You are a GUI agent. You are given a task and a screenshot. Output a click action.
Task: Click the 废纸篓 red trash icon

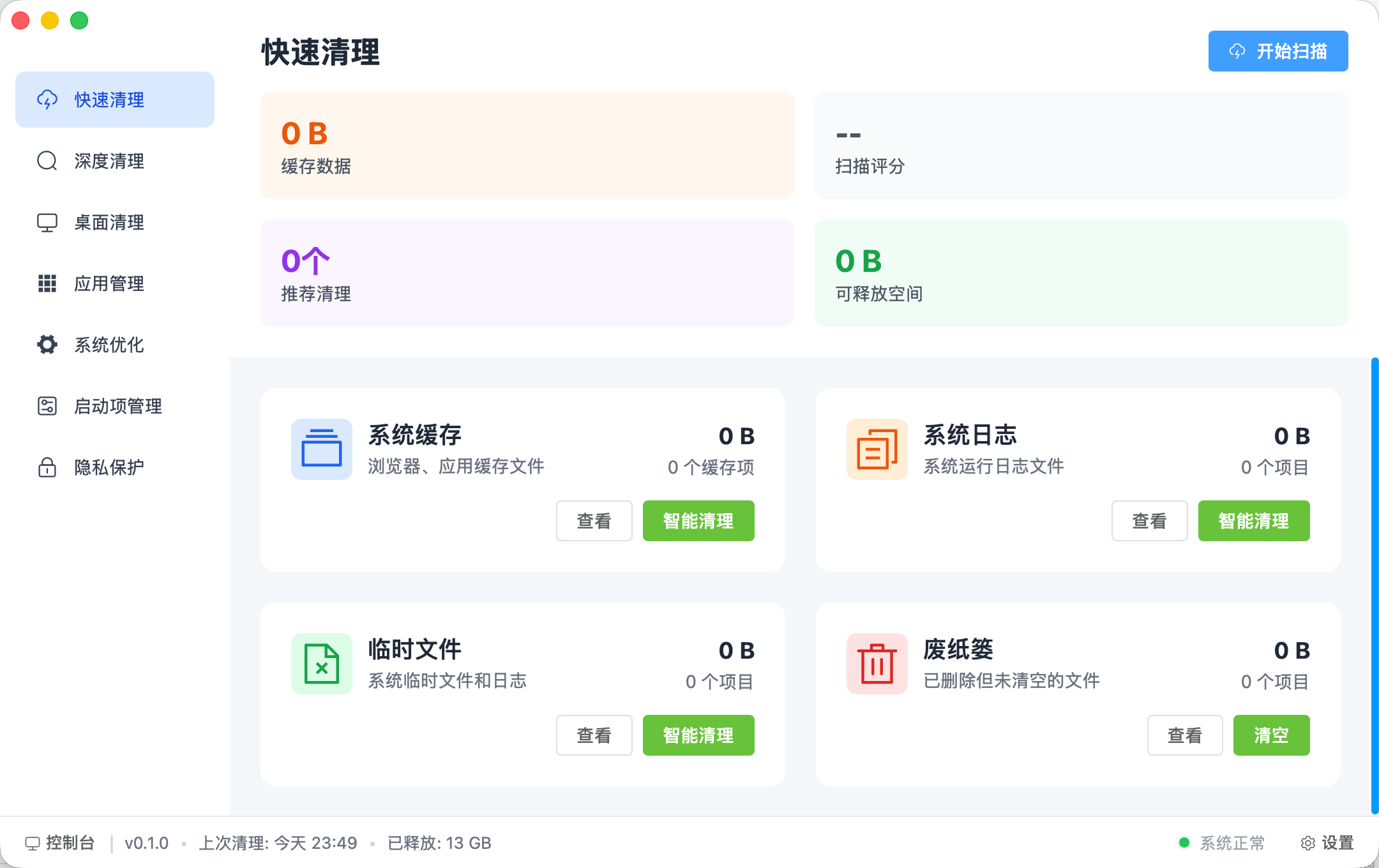click(x=877, y=663)
